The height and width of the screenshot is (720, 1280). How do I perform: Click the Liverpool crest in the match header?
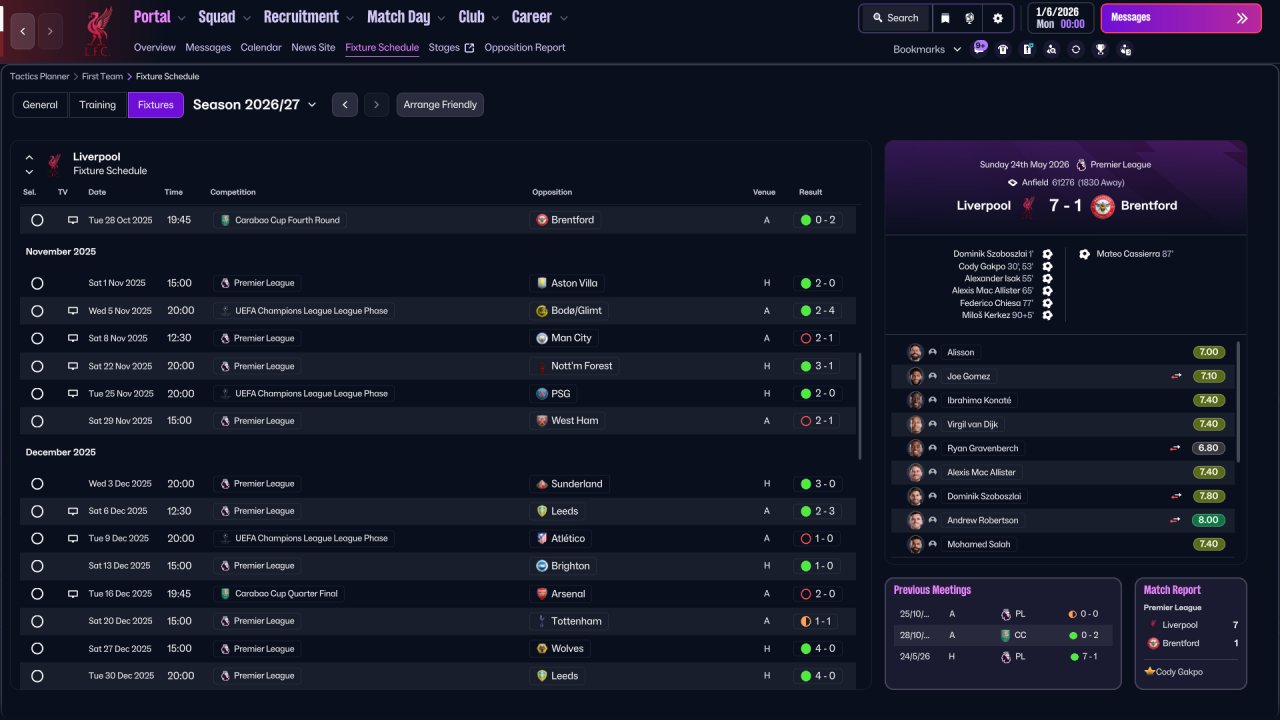click(x=1028, y=206)
